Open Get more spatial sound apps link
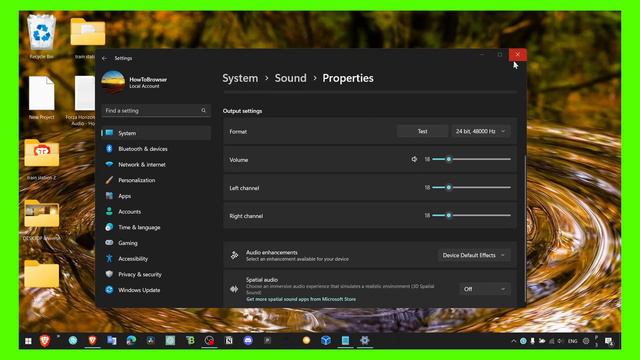The image size is (640, 360). click(x=301, y=299)
